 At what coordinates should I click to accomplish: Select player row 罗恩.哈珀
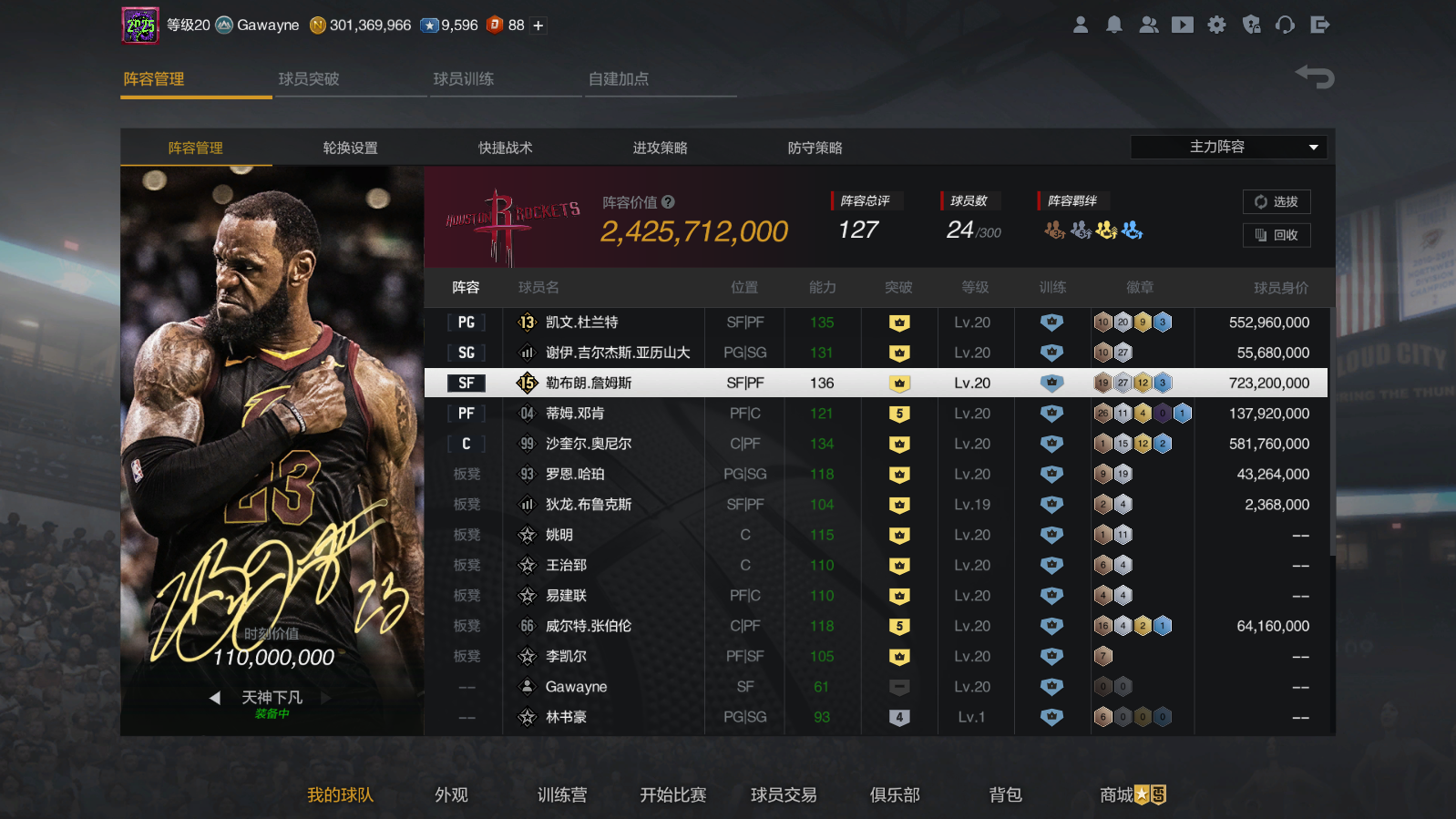coord(876,474)
